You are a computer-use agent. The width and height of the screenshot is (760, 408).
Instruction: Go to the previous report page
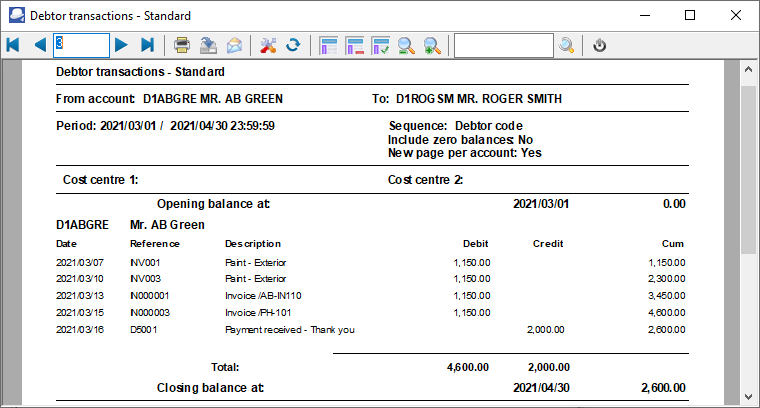pyautogui.click(x=39, y=45)
